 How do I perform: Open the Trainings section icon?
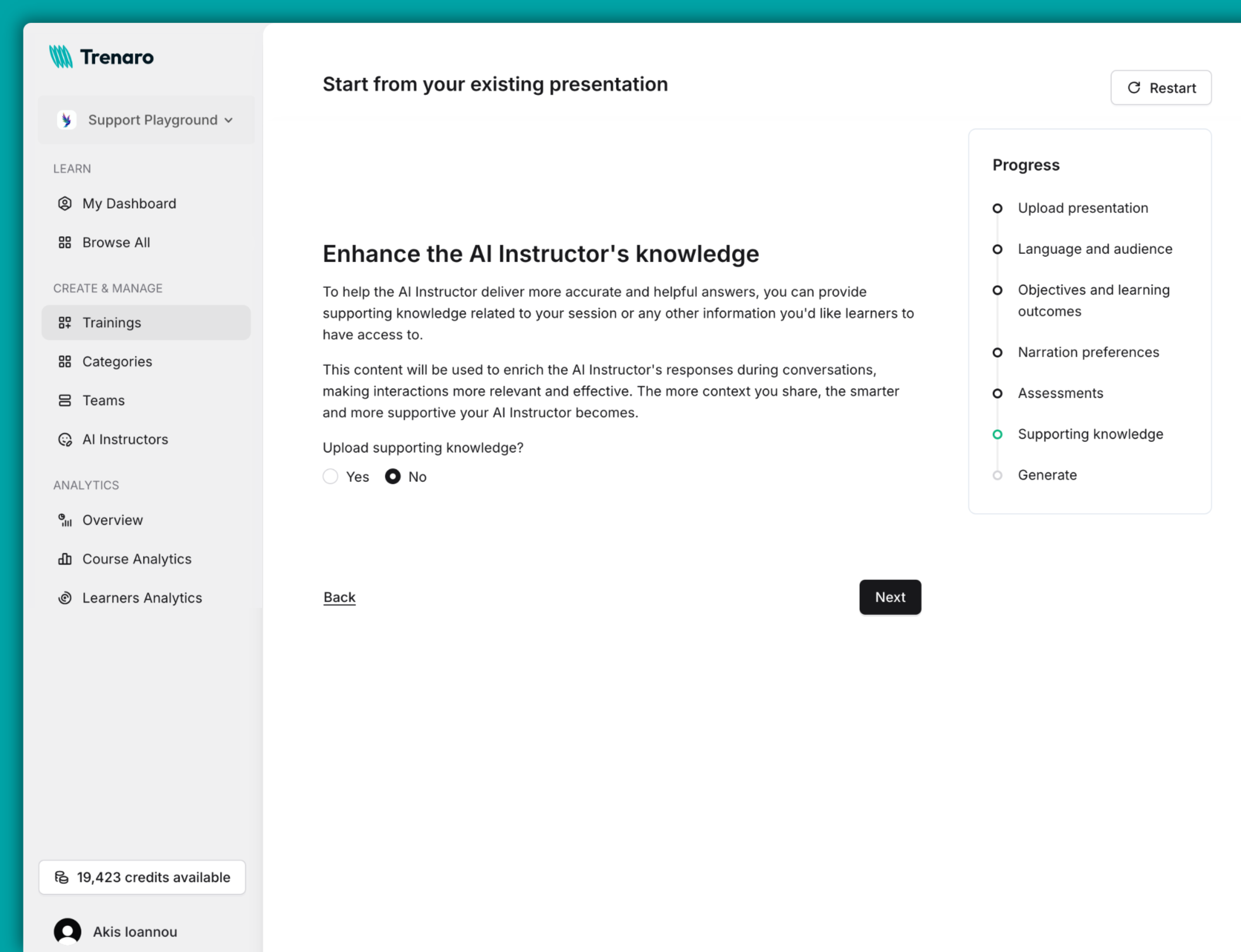coord(65,322)
